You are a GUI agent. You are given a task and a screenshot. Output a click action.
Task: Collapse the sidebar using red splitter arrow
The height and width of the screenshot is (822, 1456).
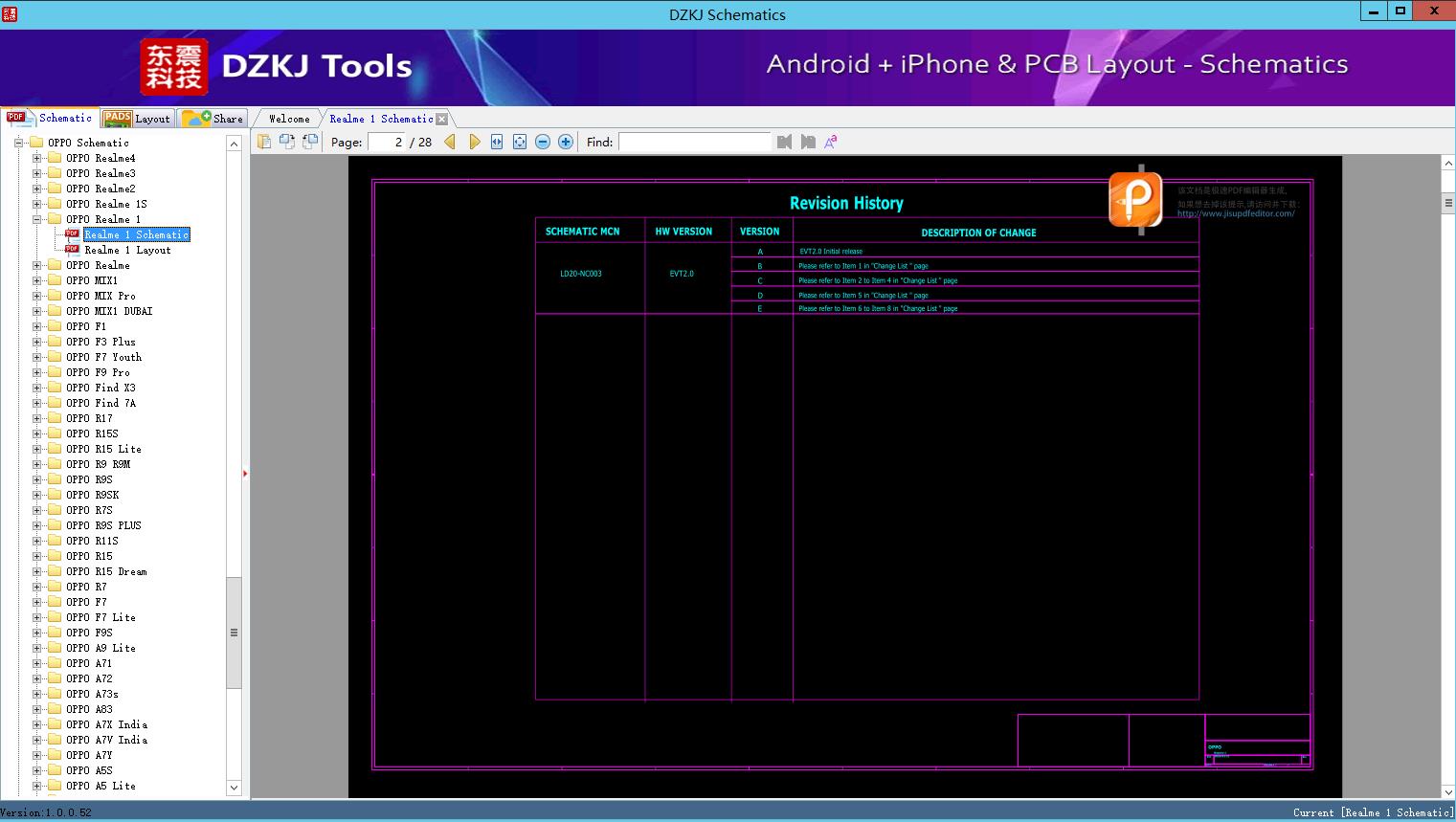(x=245, y=474)
